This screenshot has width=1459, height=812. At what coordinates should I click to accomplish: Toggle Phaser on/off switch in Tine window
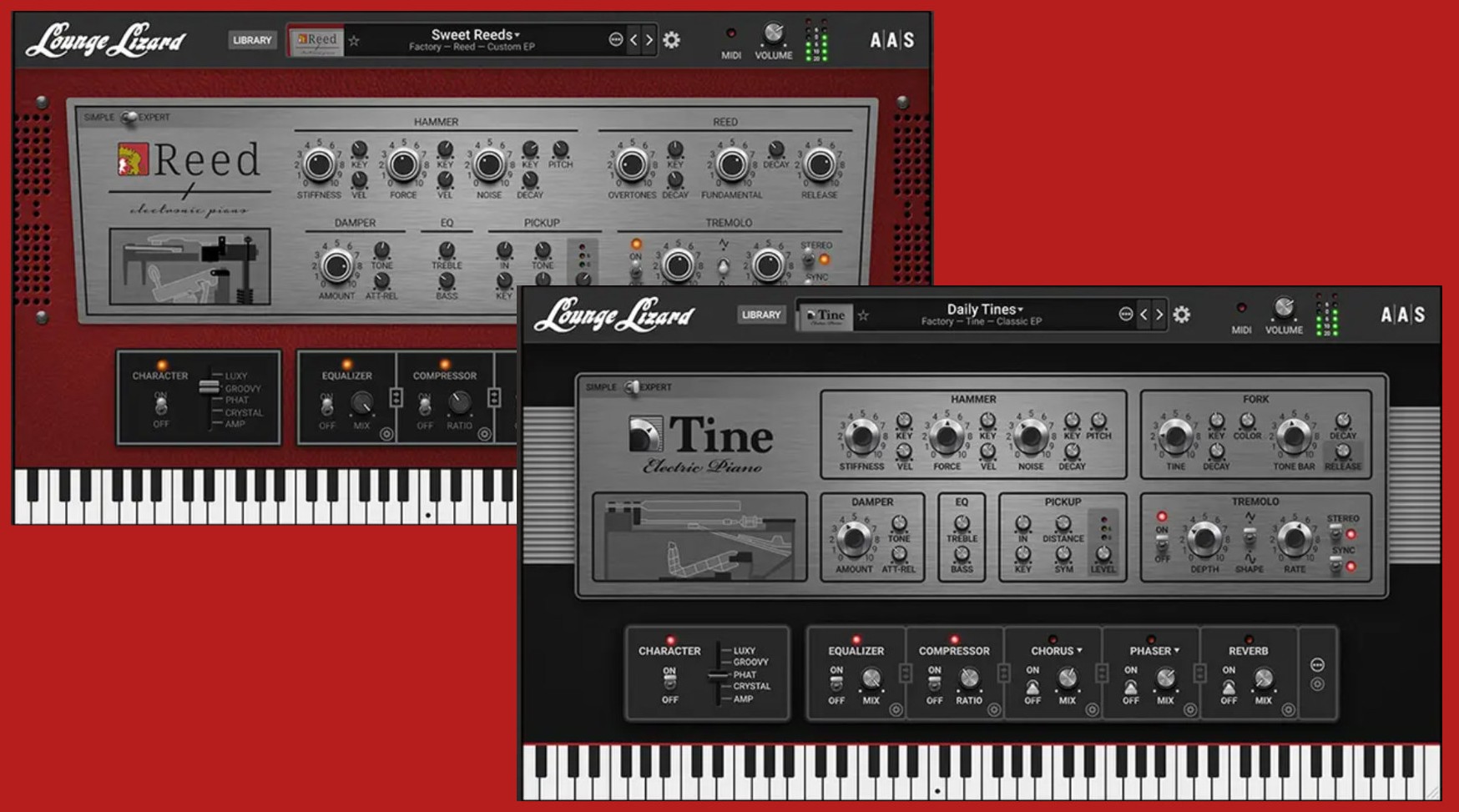[1130, 686]
